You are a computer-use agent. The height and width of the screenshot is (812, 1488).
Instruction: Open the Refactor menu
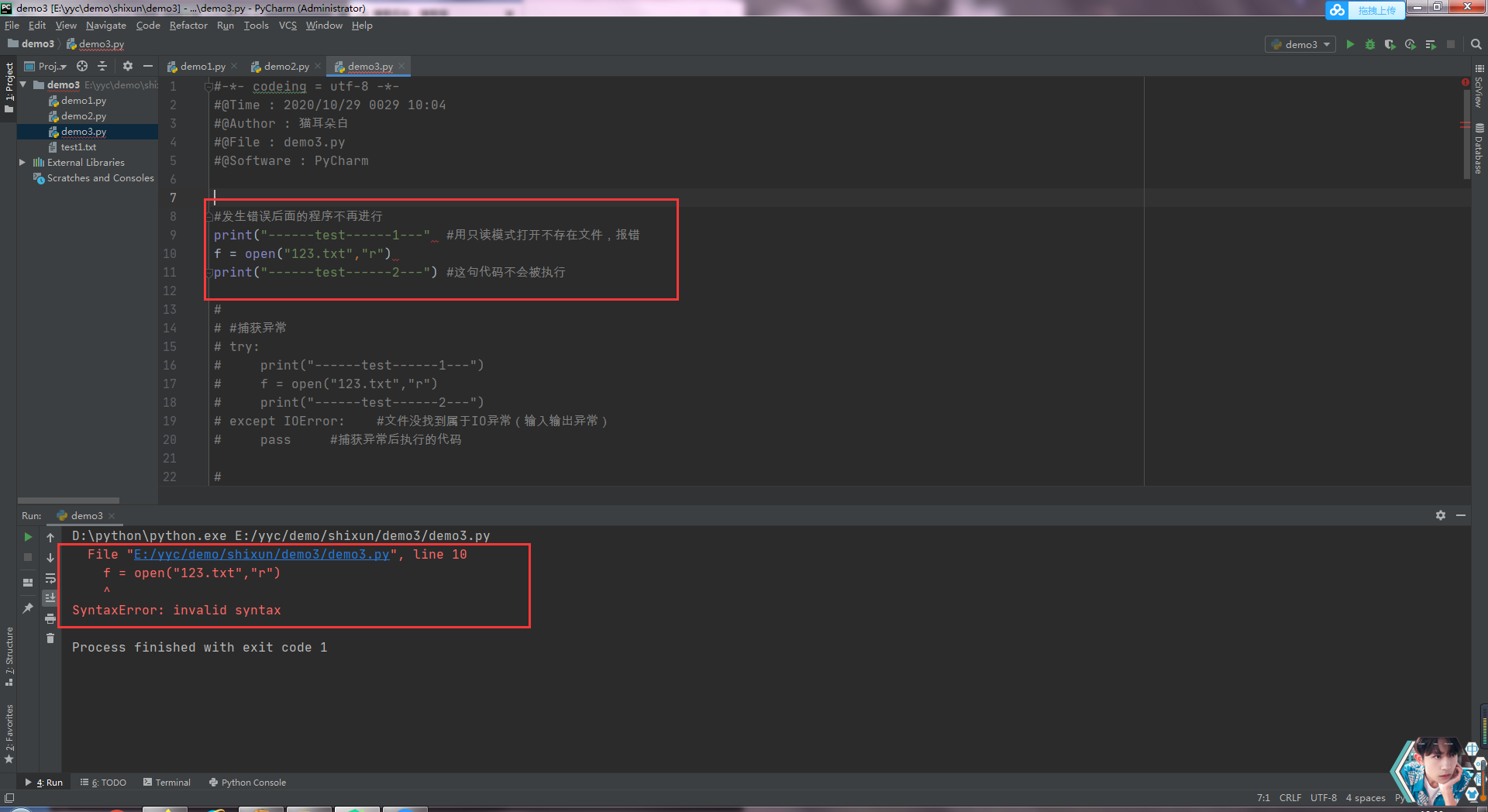(188, 26)
